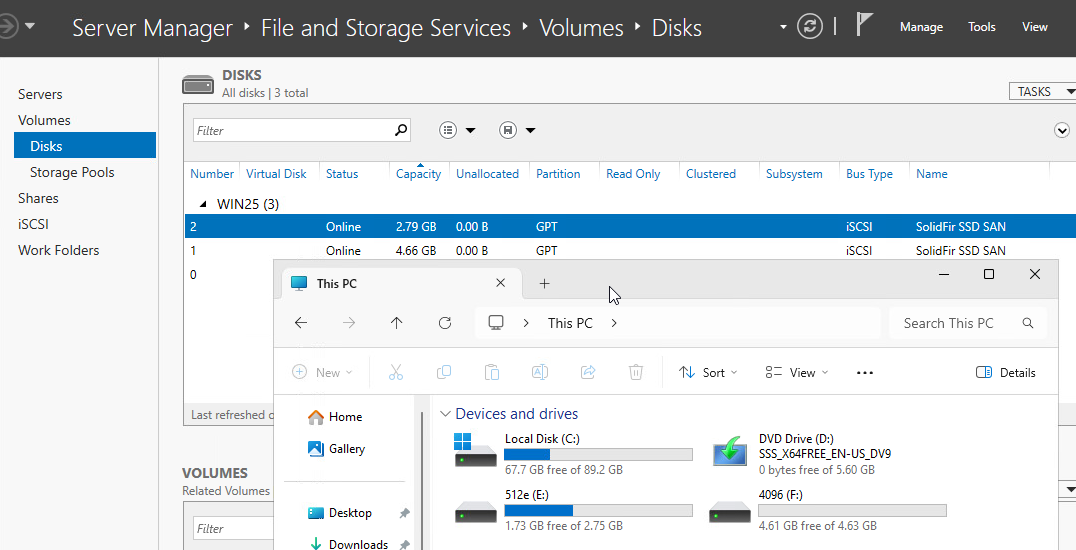Sort disks by the Bus Type column header
Screen dimensions: 1076x550
tap(869, 174)
